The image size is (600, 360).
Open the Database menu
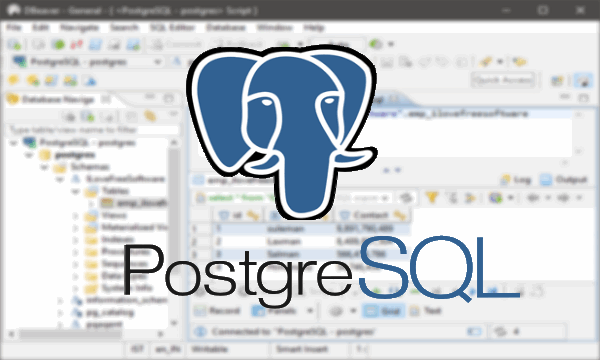click(225, 28)
